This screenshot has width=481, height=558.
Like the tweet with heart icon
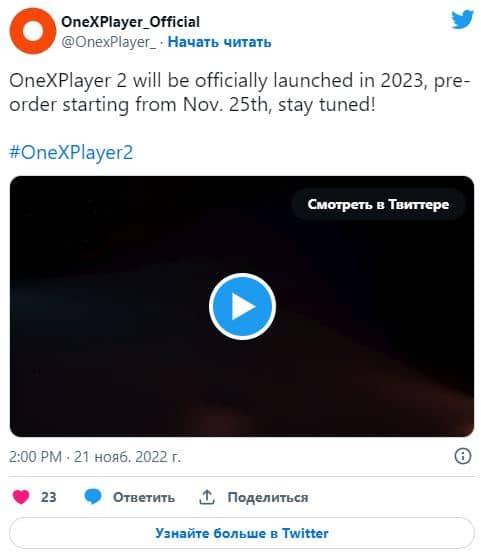pyautogui.click(x=21, y=497)
